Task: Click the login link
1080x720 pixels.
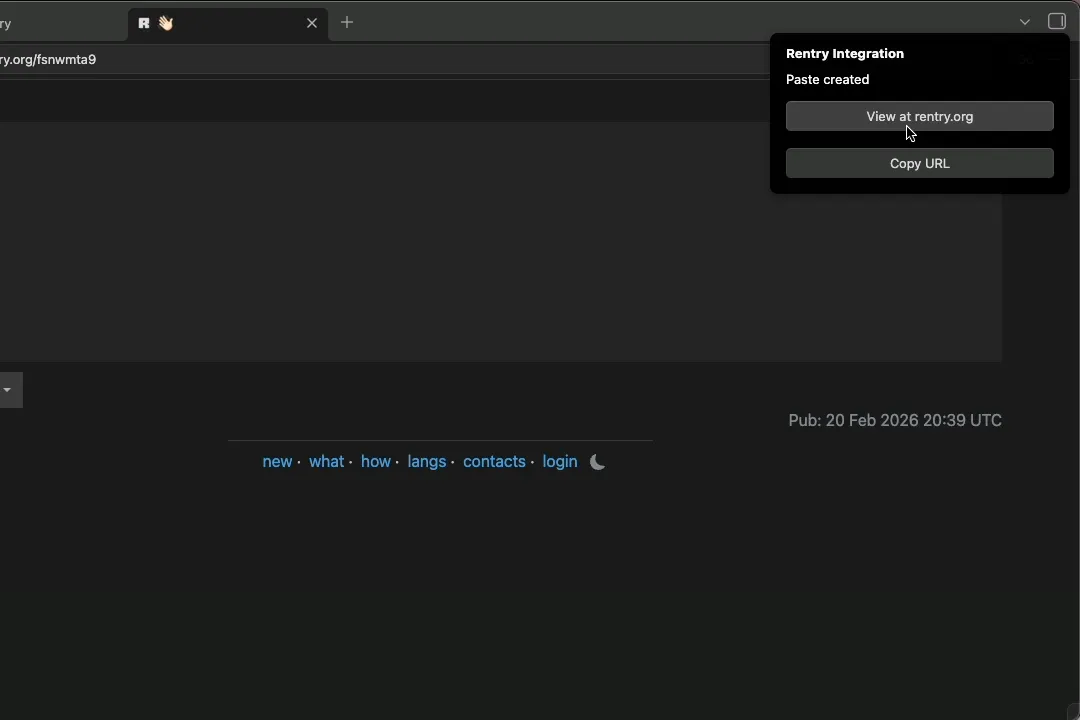Action: coord(559,462)
